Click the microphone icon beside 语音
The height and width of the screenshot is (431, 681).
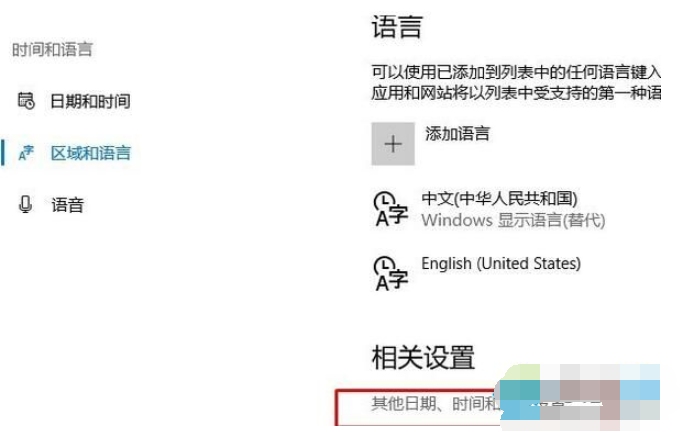[26, 205]
